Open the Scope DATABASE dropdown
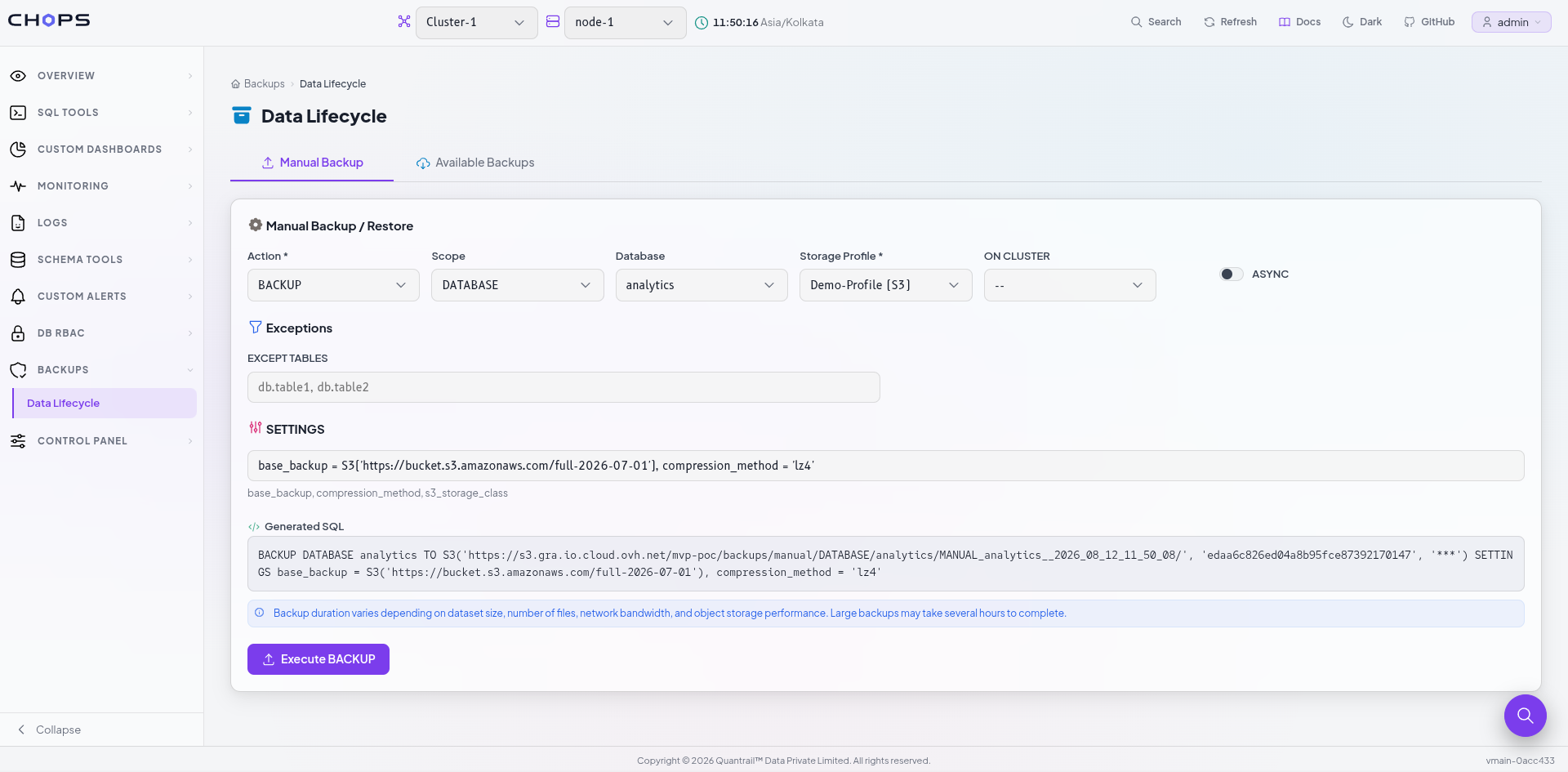 click(x=518, y=285)
